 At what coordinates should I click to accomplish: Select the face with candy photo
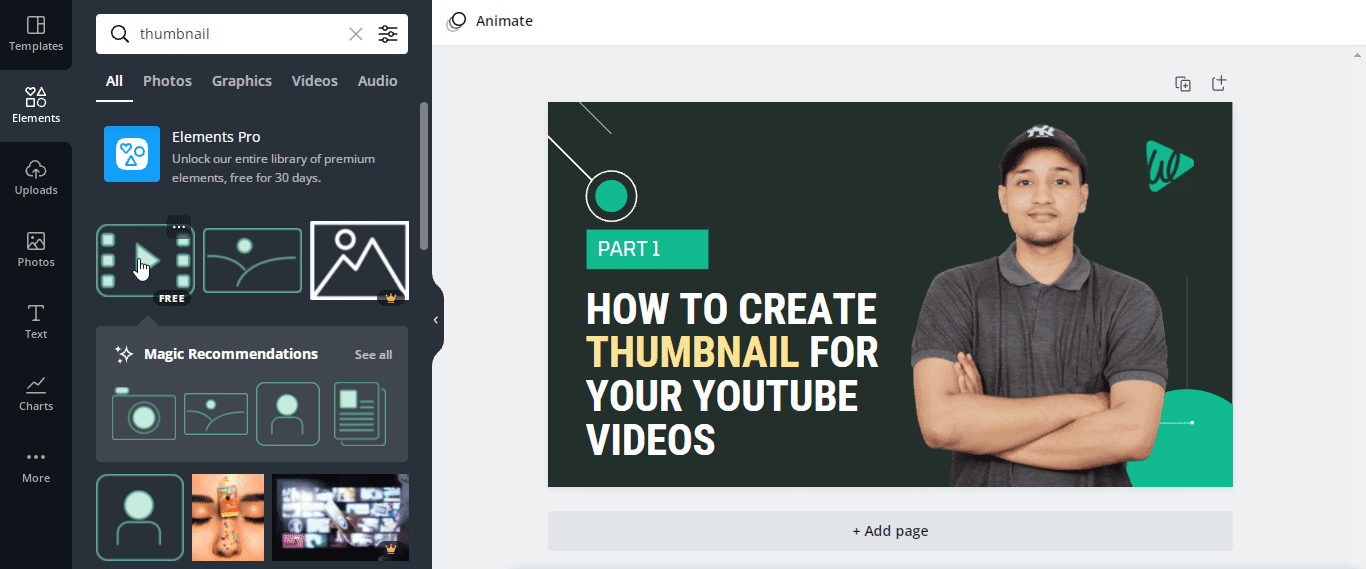click(x=228, y=517)
